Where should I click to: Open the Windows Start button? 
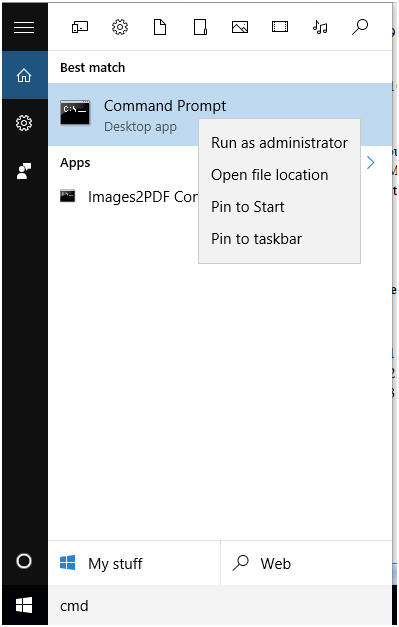24,605
